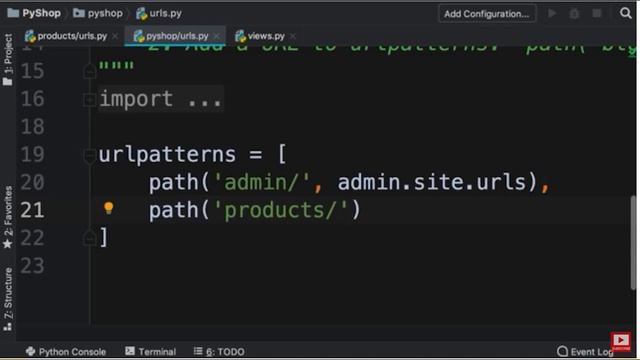Click the folded import ... text
Screen dimensions: 640x360
tap(160, 99)
